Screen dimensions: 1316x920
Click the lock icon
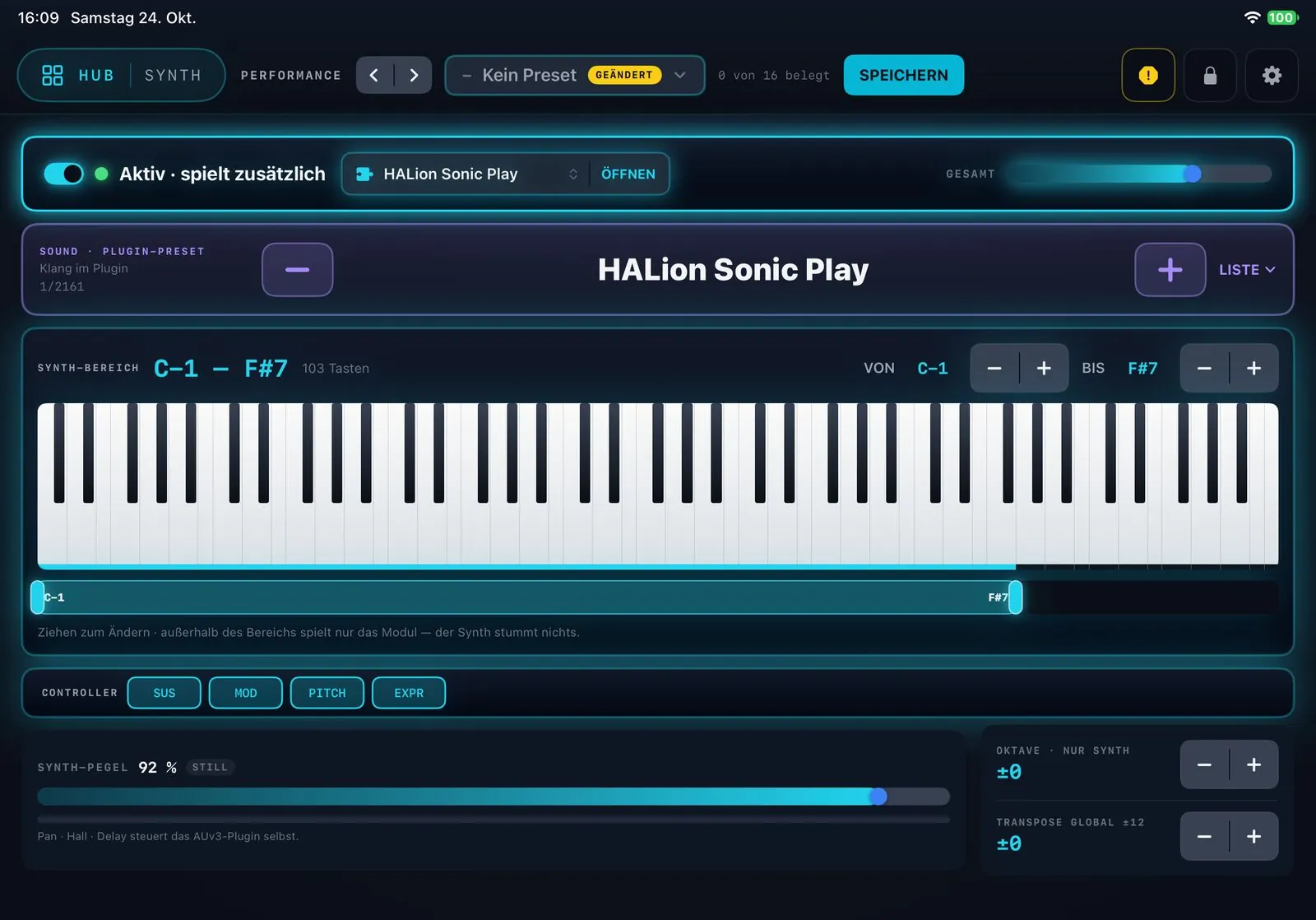[1210, 75]
